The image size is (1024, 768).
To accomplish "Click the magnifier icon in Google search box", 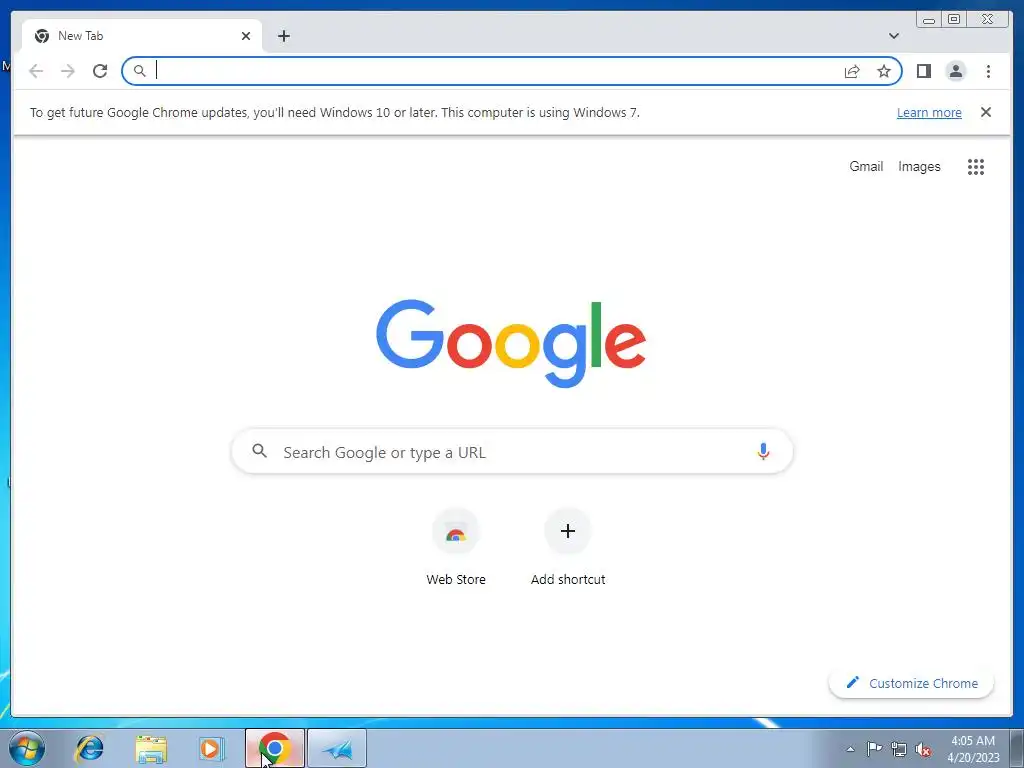I will (x=259, y=451).
